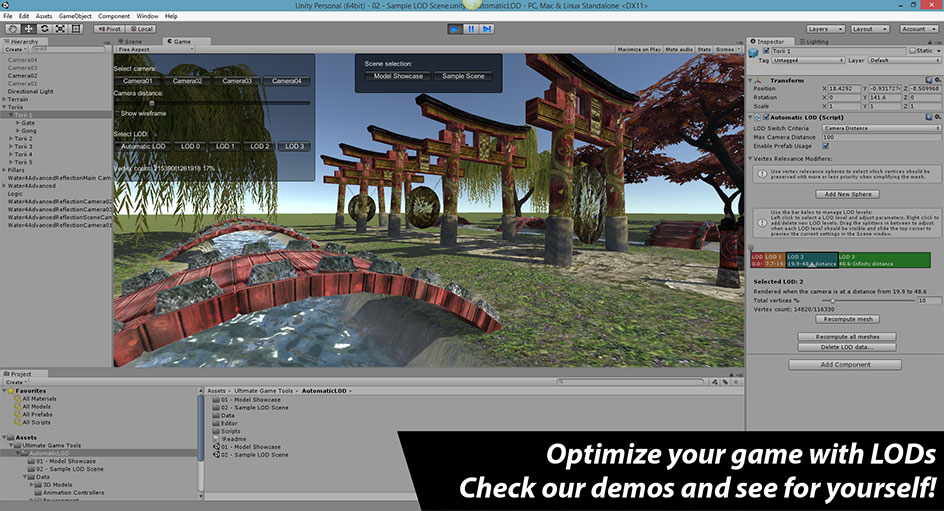The height and width of the screenshot is (511, 944).
Task: Expand the Terrain item in Hierarchy
Action: click(x=4, y=99)
